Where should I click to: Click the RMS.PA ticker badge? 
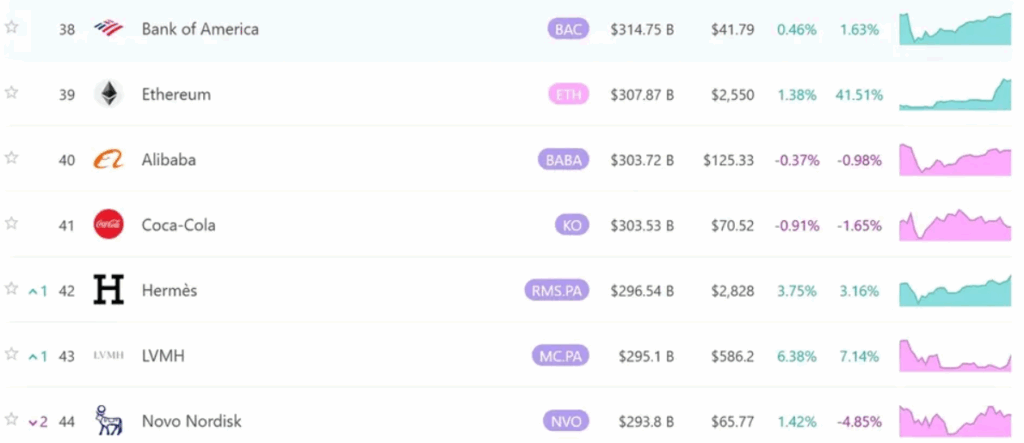tap(556, 291)
